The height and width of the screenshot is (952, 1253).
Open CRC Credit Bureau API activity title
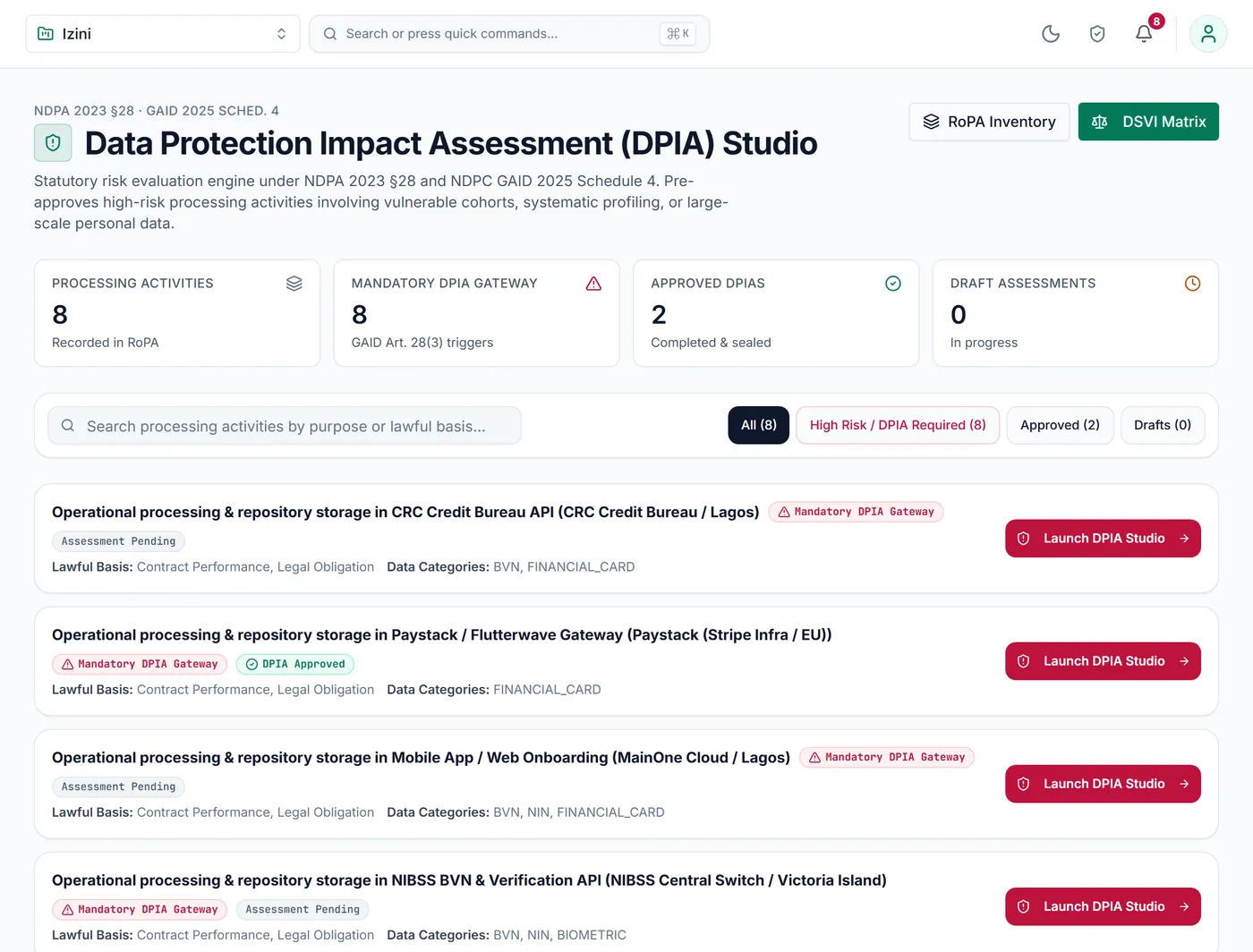[405, 512]
